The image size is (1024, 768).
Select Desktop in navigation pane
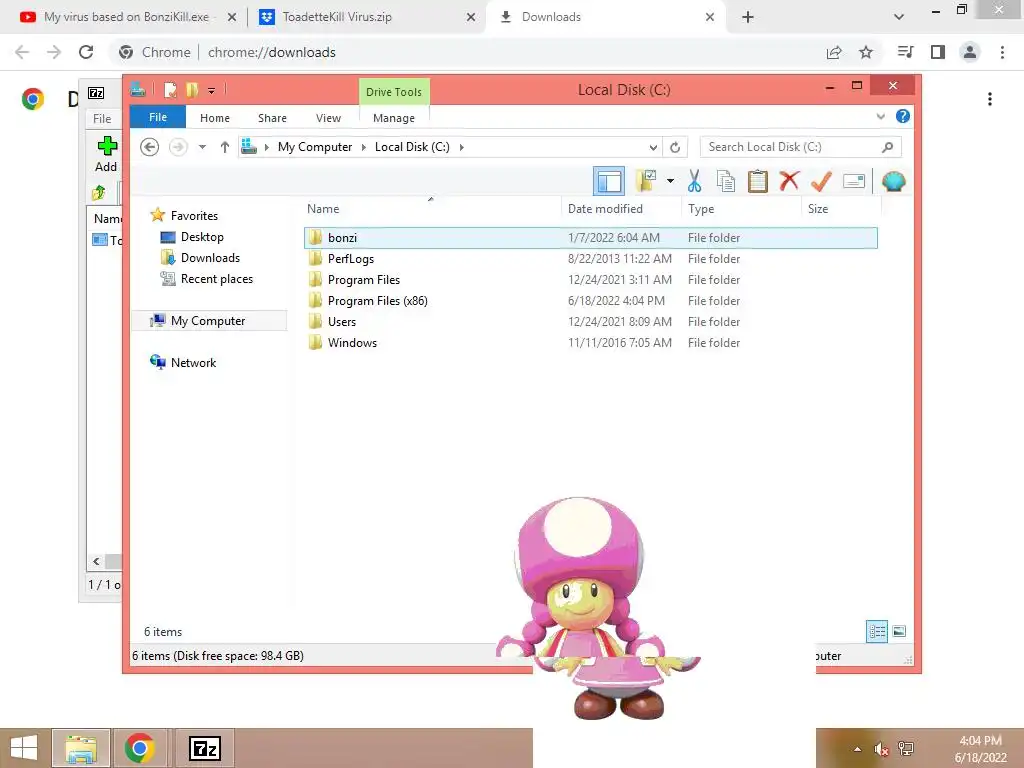pyautogui.click(x=202, y=237)
